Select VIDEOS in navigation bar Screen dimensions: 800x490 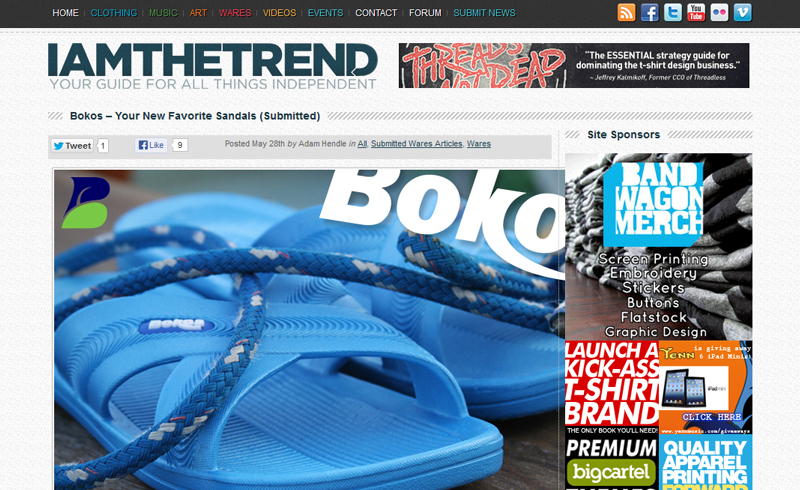click(x=280, y=13)
